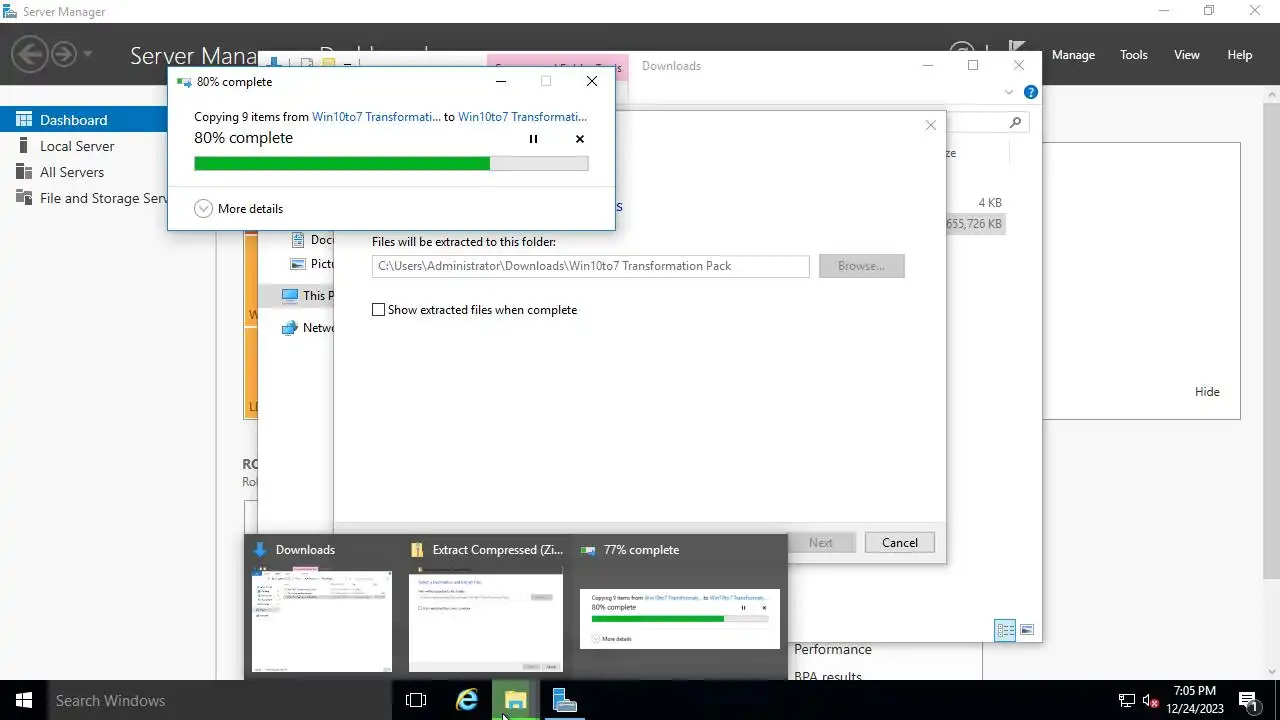Switch Explorer to details view
Image resolution: width=1280 pixels, height=720 pixels.
(1005, 630)
